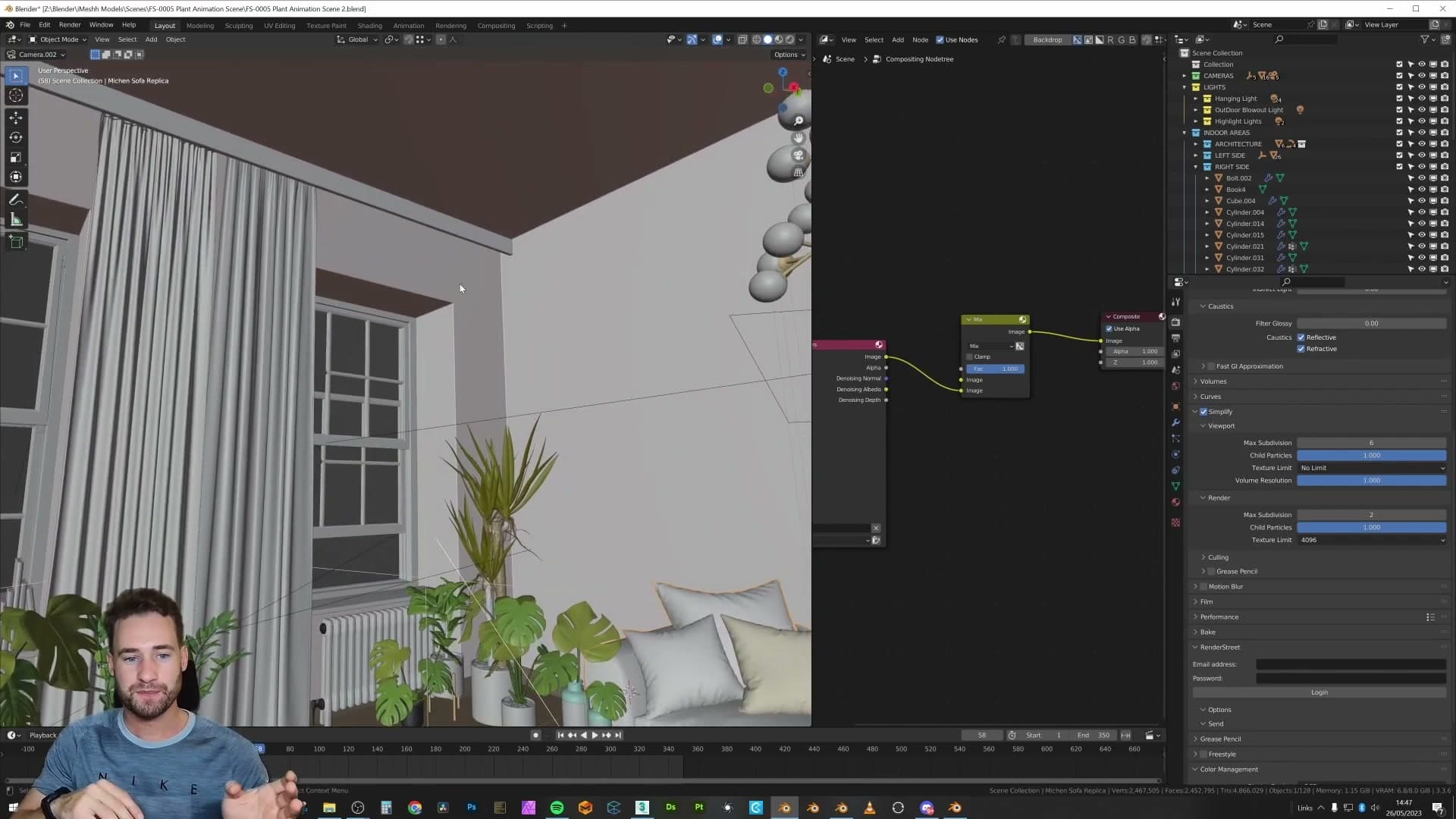The image size is (1456, 819).
Task: Open Google Chrome from the taskbar
Action: pyautogui.click(x=415, y=808)
